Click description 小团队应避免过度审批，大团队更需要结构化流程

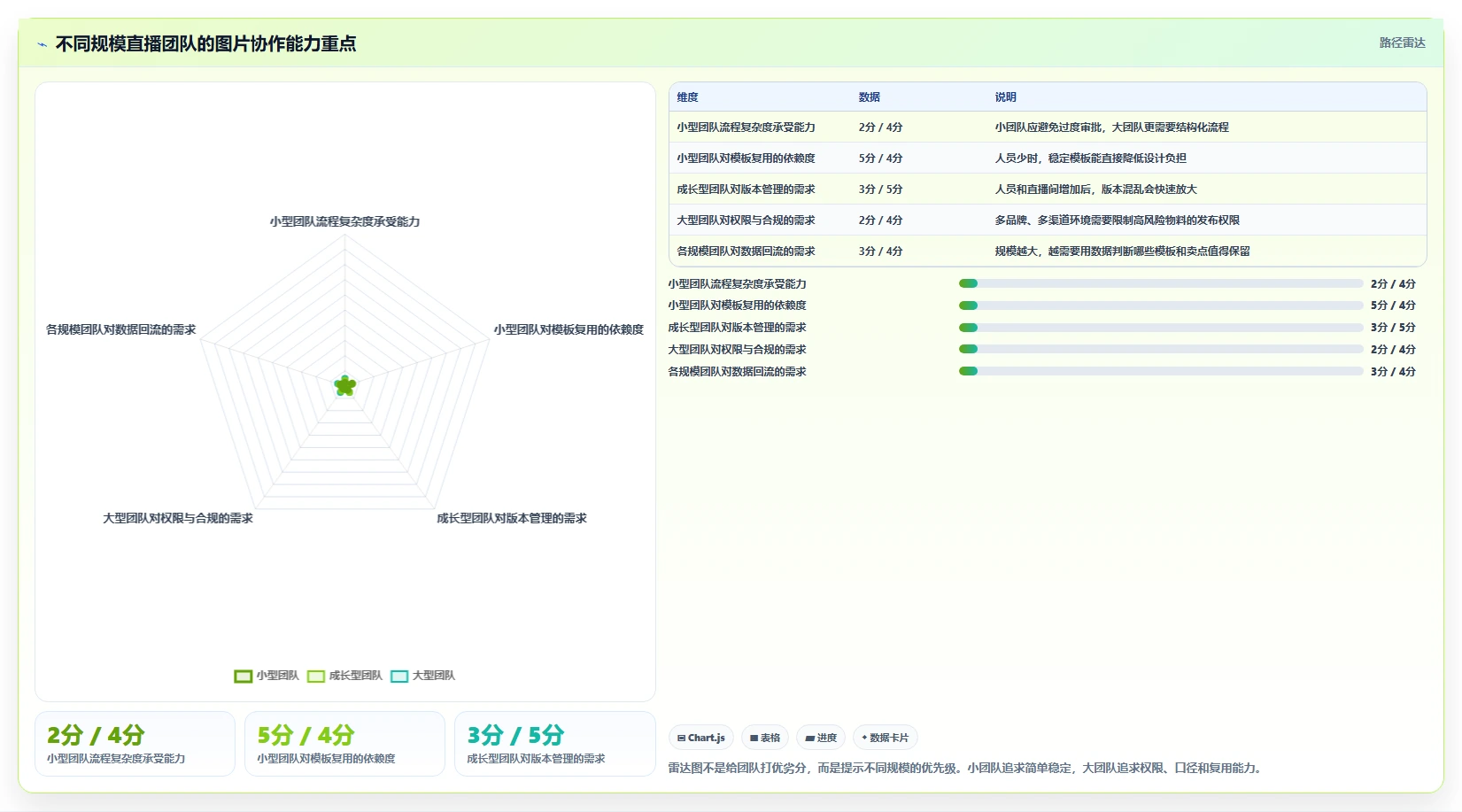click(1111, 128)
